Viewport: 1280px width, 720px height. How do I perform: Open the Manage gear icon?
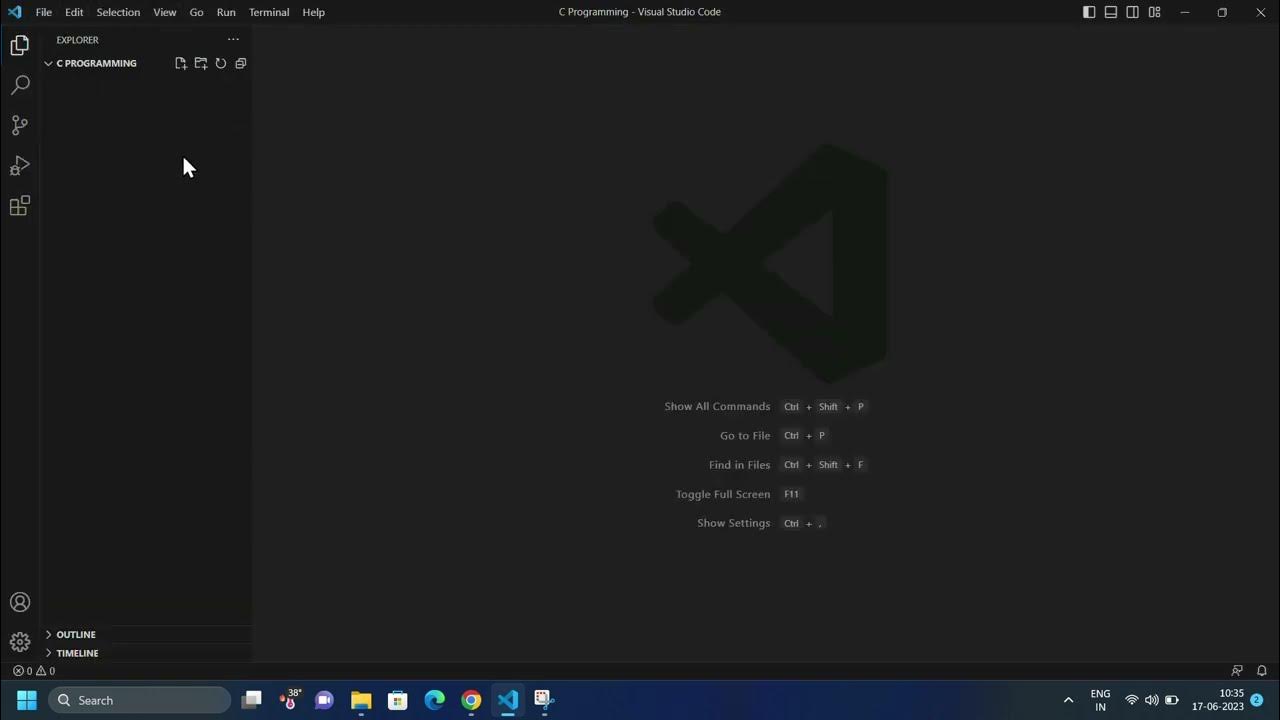[x=20, y=642]
